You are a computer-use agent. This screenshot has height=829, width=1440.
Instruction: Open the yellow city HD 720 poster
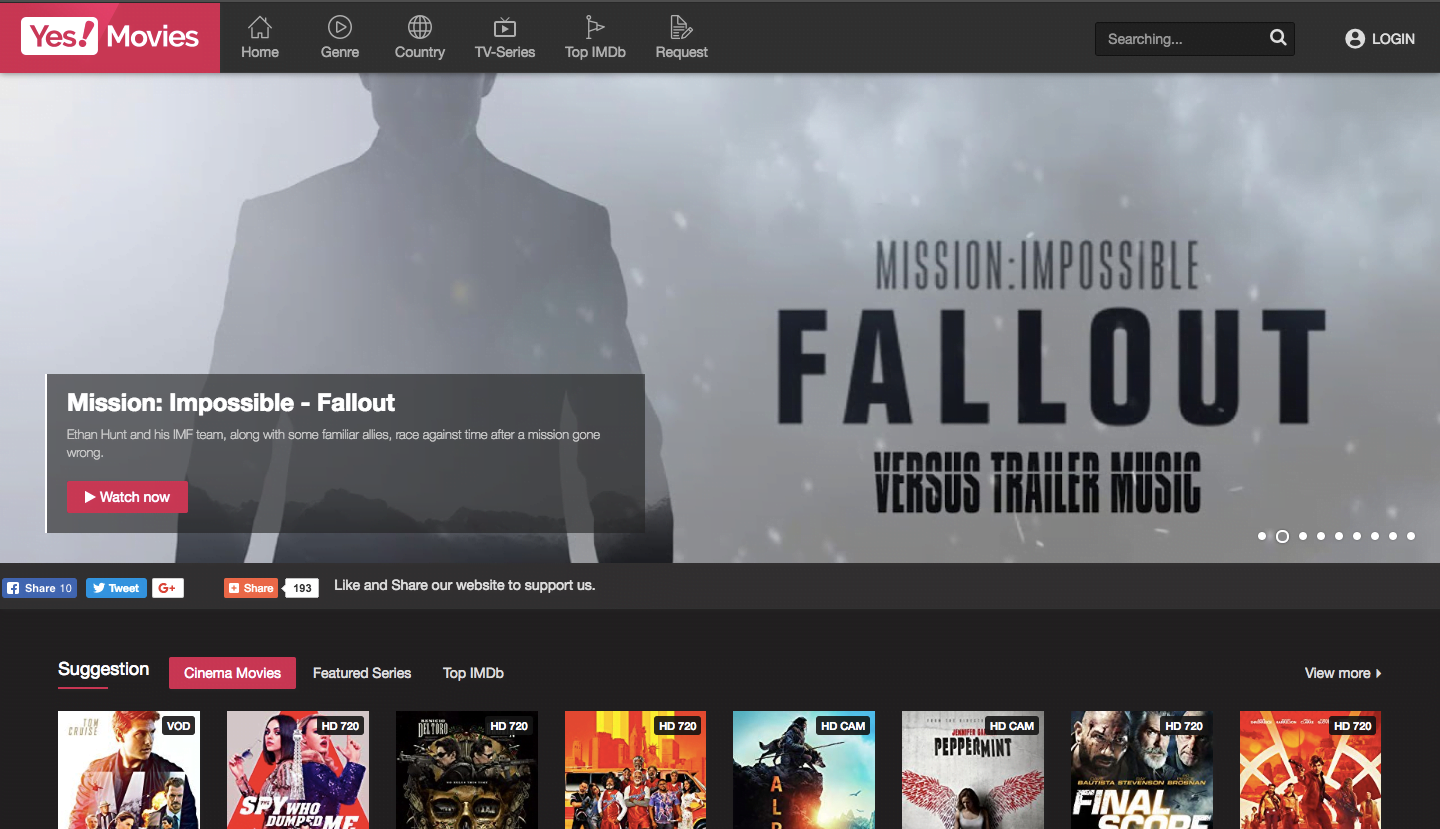[x=636, y=770]
